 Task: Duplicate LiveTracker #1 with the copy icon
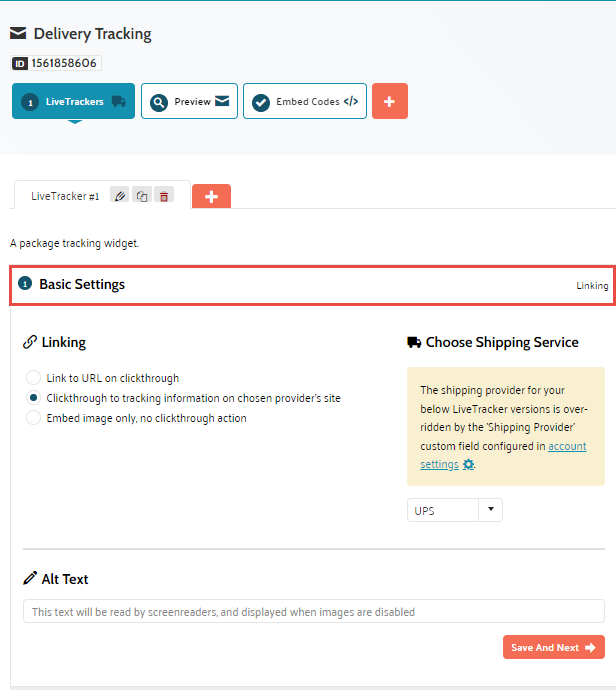(142, 196)
